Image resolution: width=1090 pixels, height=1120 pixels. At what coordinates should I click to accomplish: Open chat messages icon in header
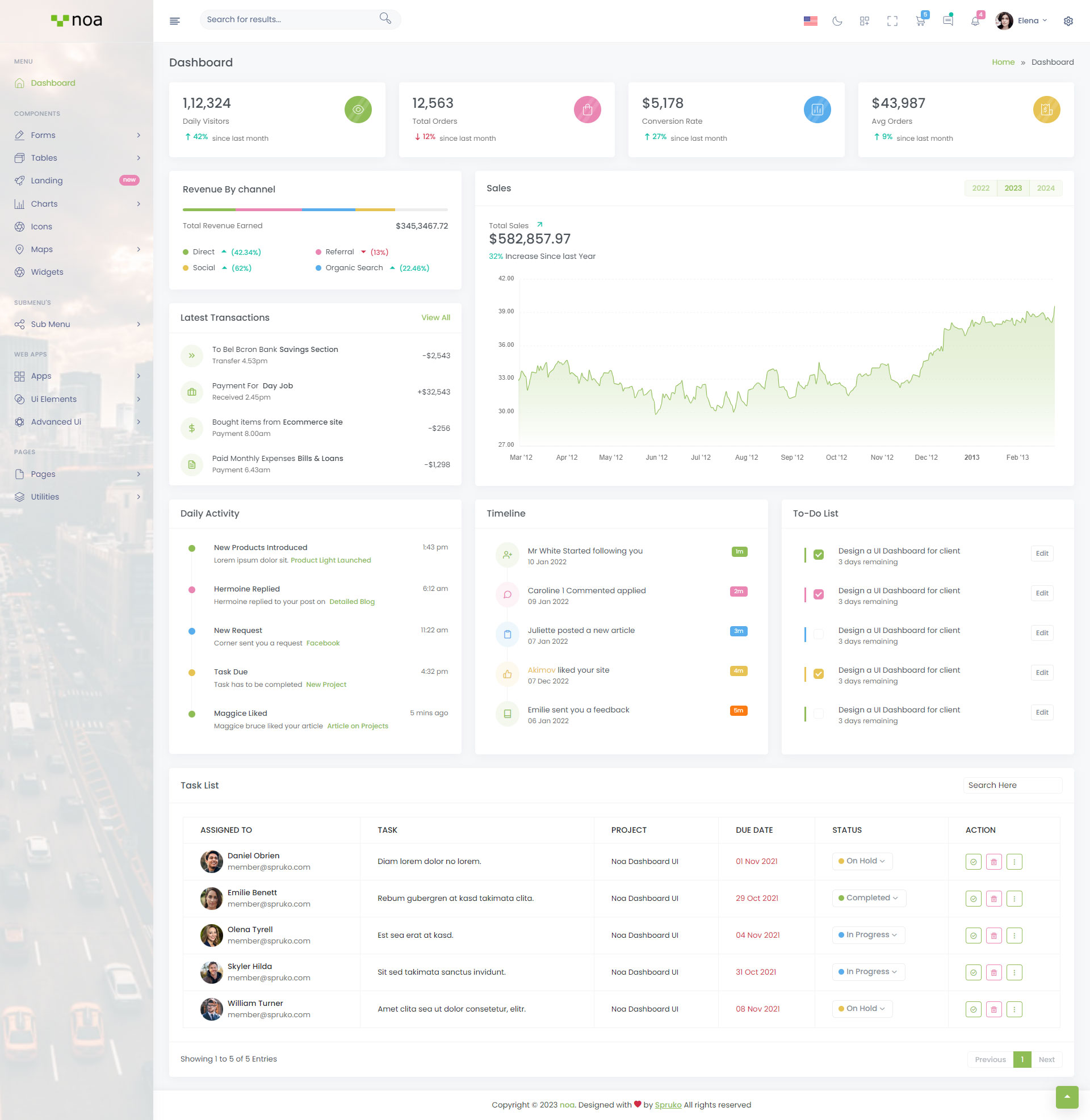tap(948, 21)
